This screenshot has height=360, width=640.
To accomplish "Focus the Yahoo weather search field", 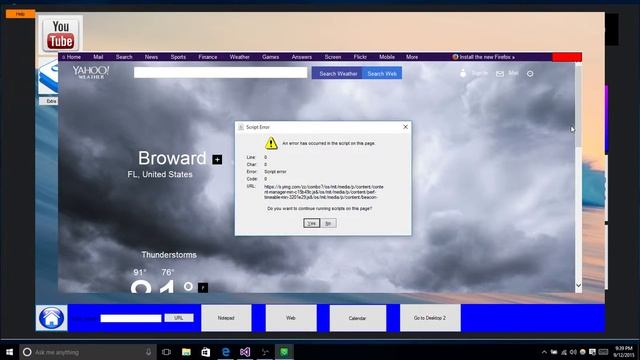I will coord(220,73).
